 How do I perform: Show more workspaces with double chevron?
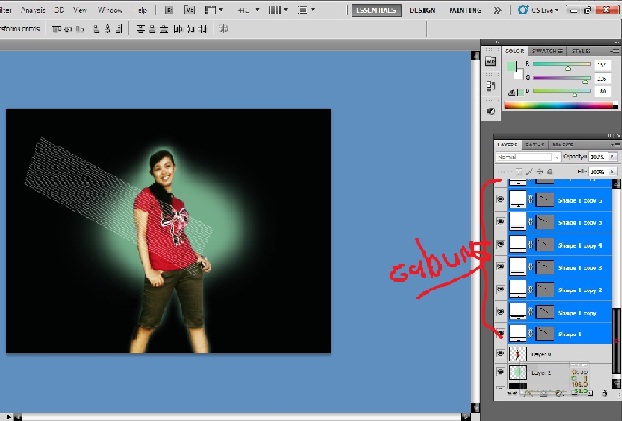click(497, 10)
